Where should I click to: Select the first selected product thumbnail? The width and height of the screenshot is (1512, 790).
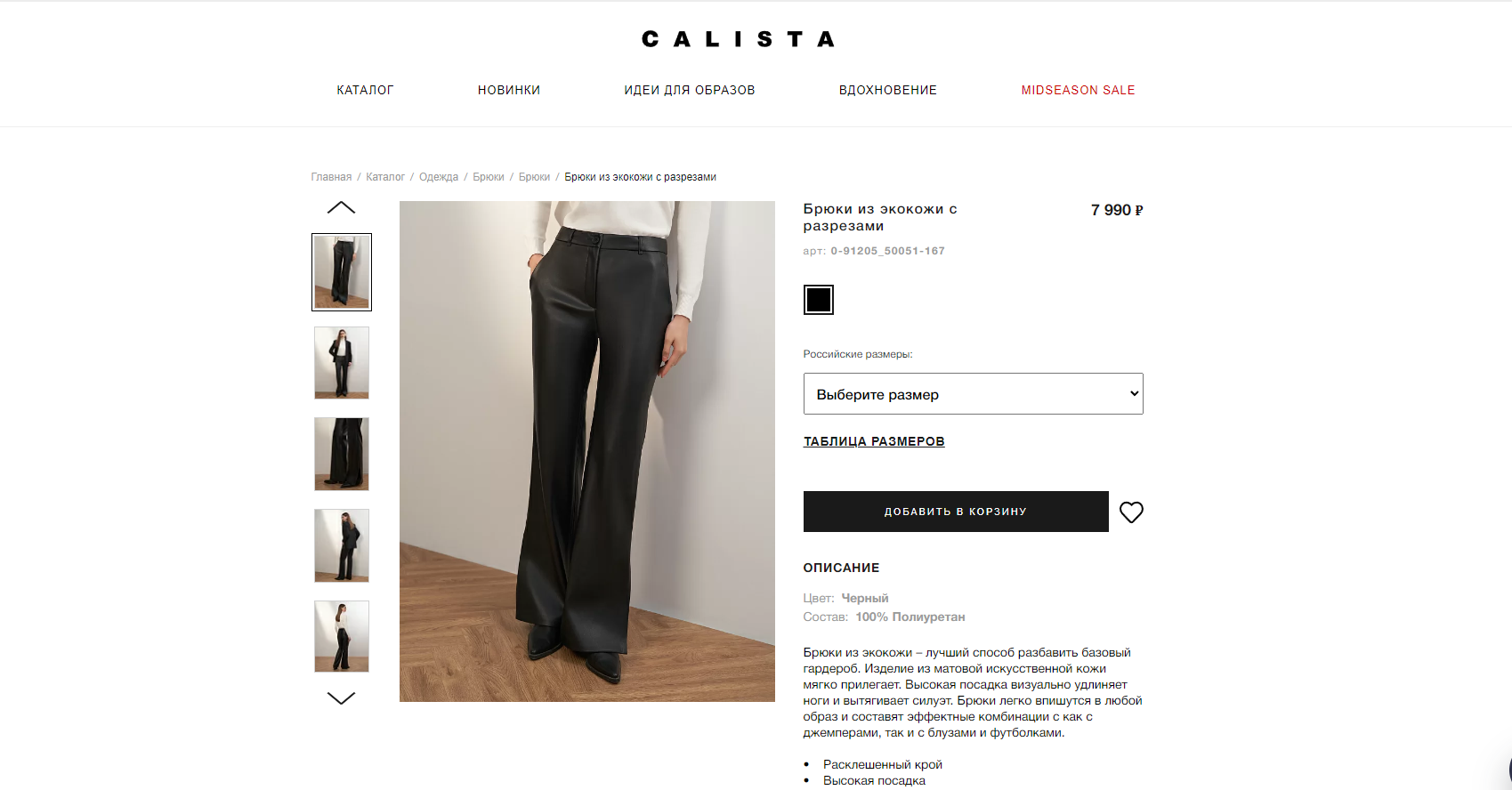342,272
